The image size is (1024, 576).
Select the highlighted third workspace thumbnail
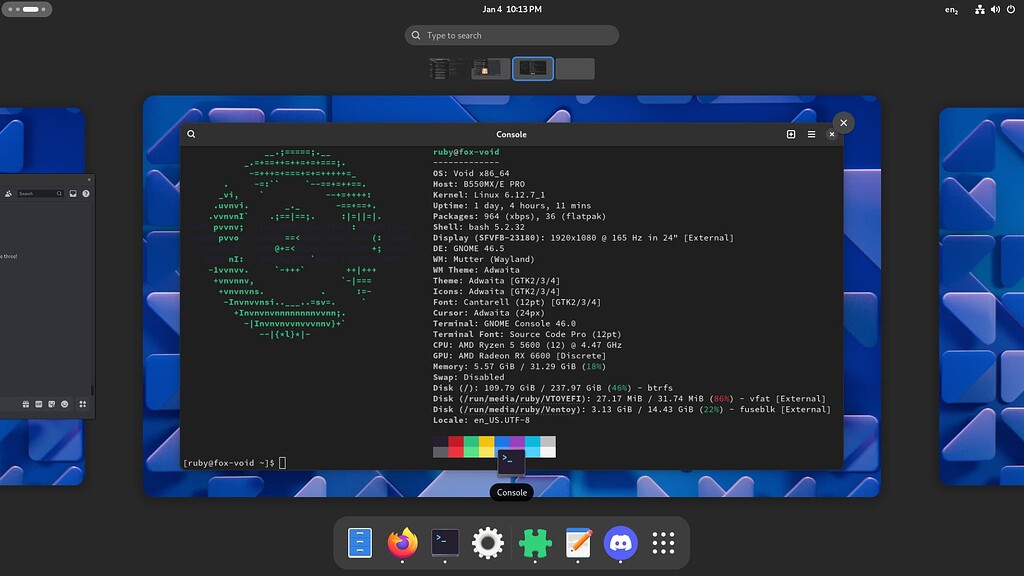pos(533,69)
